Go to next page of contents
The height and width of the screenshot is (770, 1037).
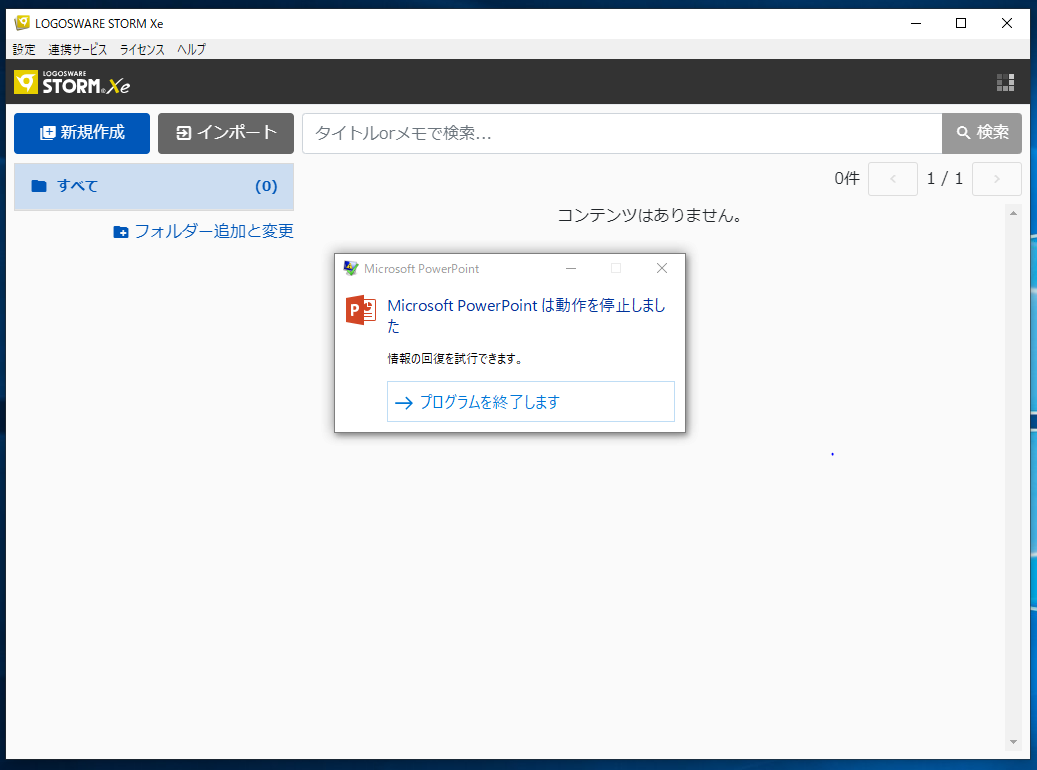pyautogui.click(x=997, y=179)
